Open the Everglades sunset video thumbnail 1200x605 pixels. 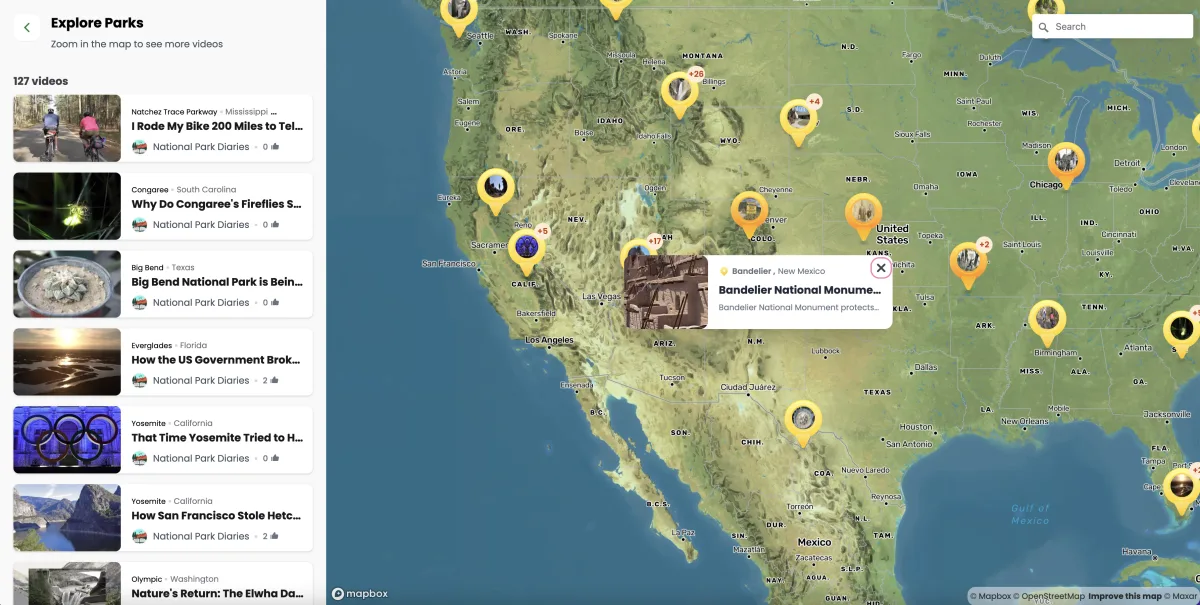67,362
